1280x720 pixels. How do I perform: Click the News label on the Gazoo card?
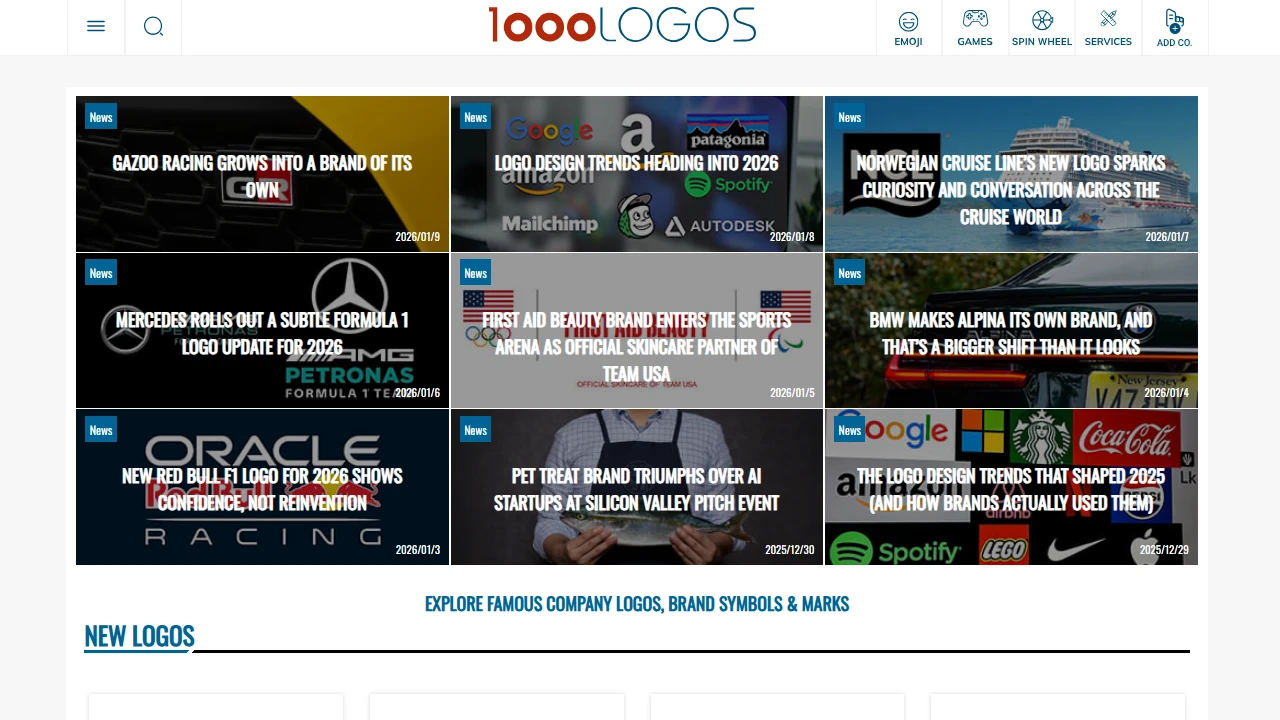point(100,117)
